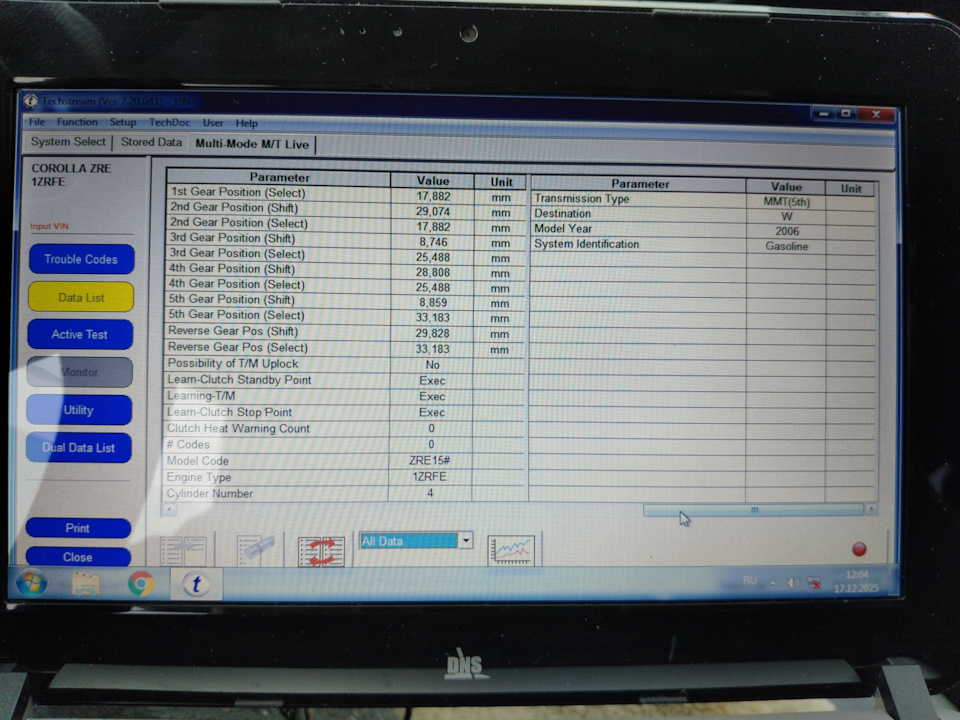
Task: Select the RU language indicator
Action: pos(749,580)
